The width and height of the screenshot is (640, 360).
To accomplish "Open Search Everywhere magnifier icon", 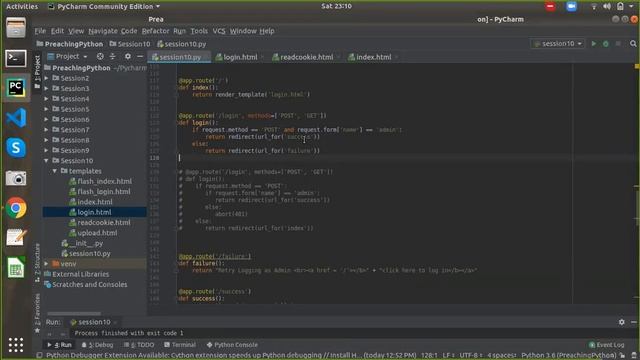I will 633,44.
